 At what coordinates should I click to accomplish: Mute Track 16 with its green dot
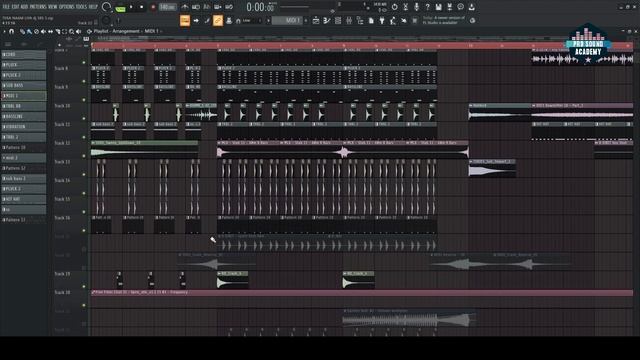(x=84, y=231)
